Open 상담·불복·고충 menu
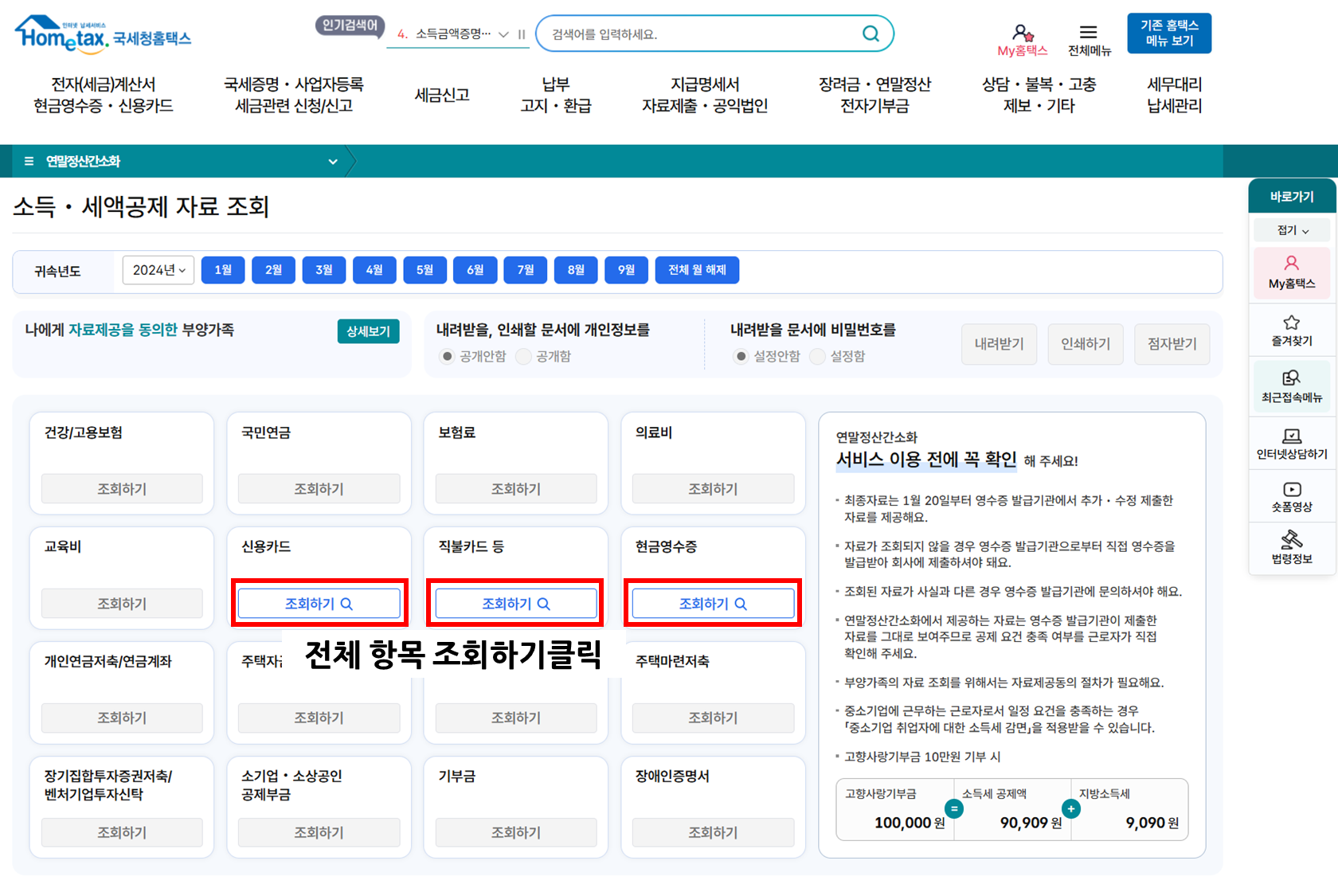Viewport: 1338px width, 896px height. pyautogui.click(x=1039, y=95)
